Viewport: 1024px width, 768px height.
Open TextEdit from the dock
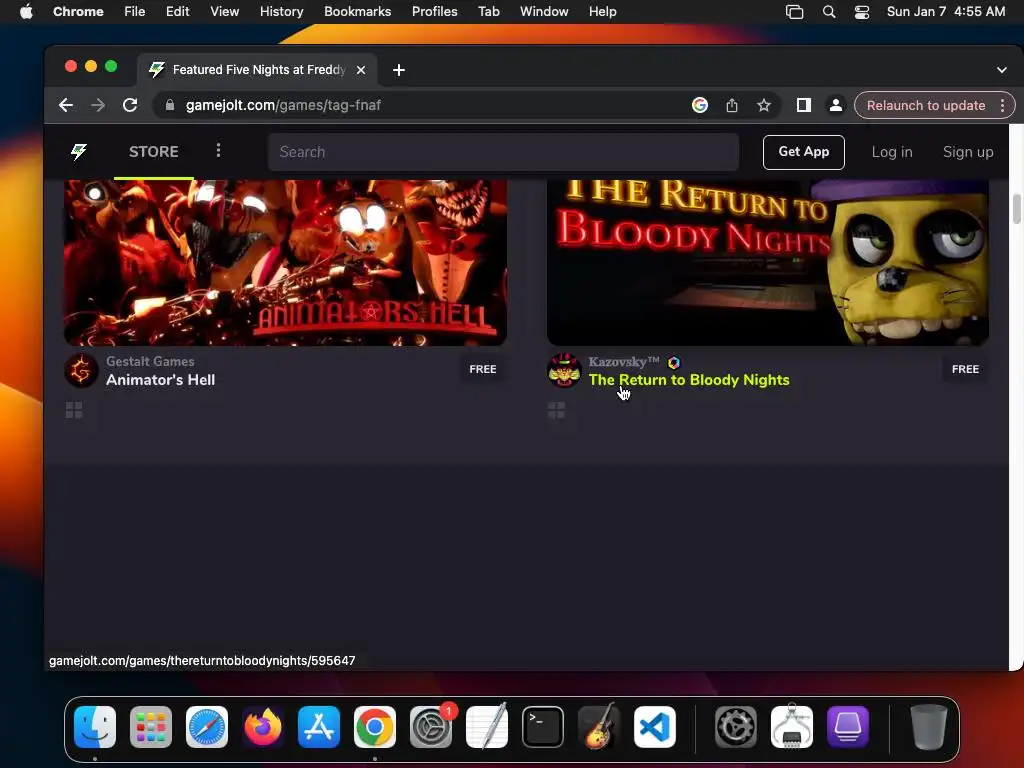click(x=487, y=726)
